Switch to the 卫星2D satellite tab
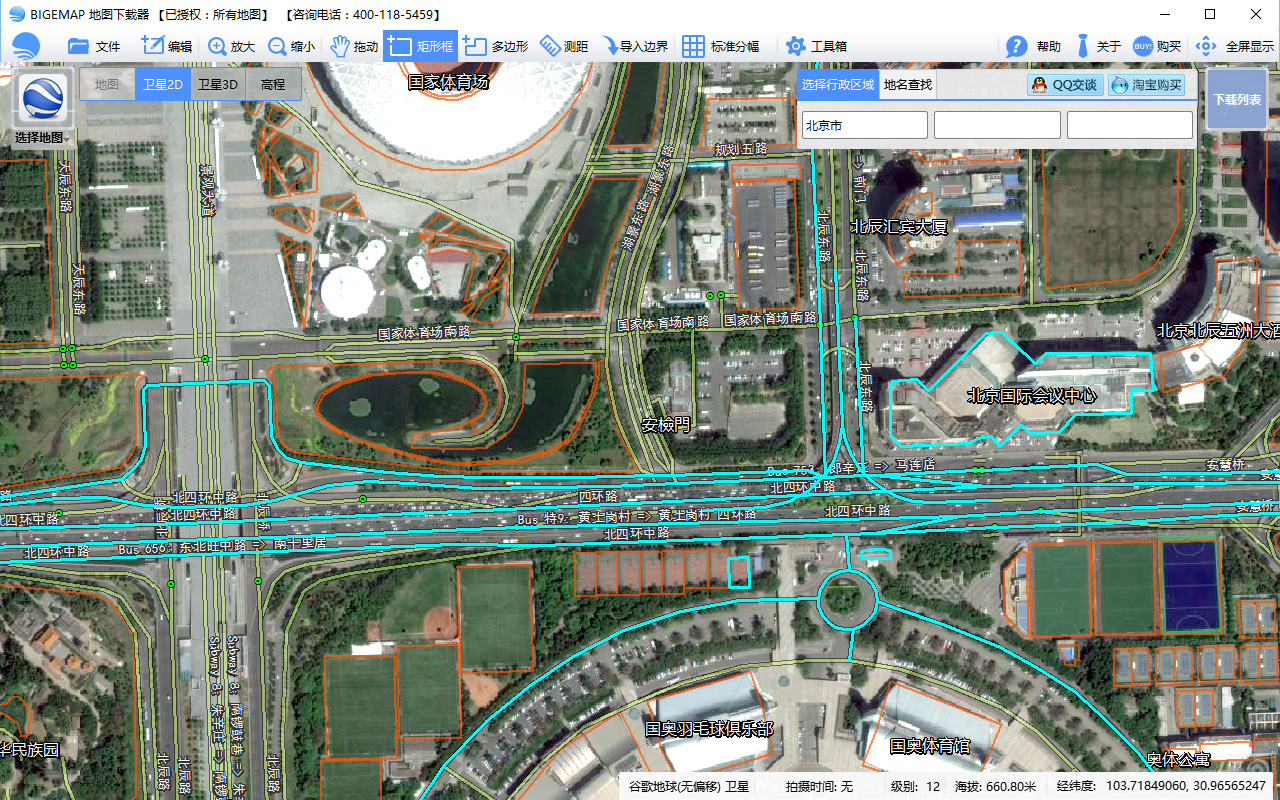1280x800 pixels. (162, 85)
